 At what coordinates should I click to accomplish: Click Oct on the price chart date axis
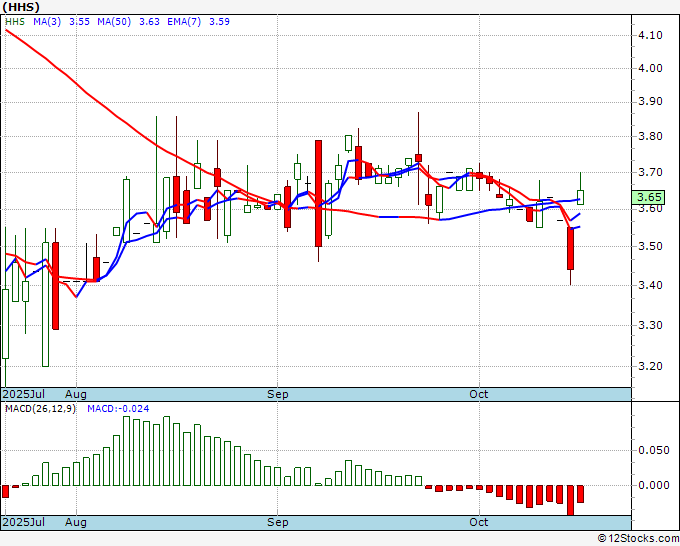[479, 394]
